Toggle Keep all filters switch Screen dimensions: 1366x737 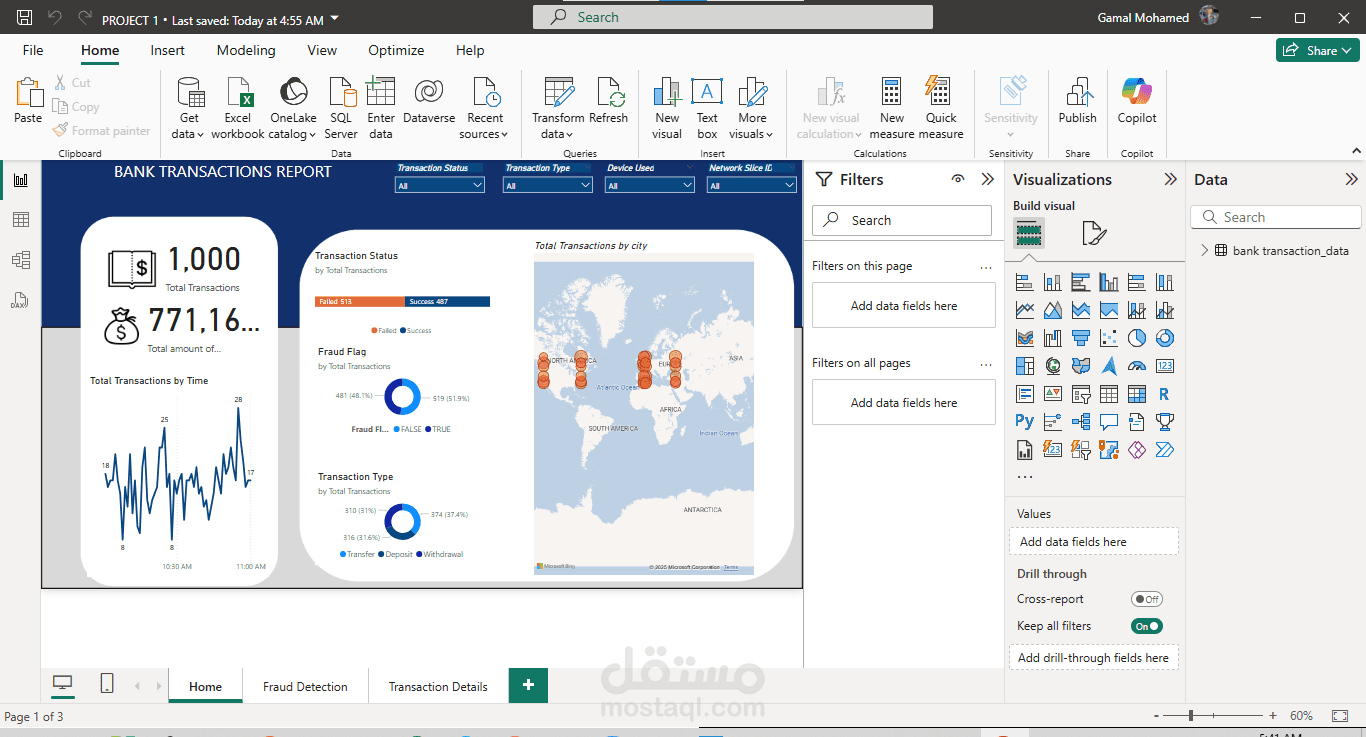pos(1146,626)
